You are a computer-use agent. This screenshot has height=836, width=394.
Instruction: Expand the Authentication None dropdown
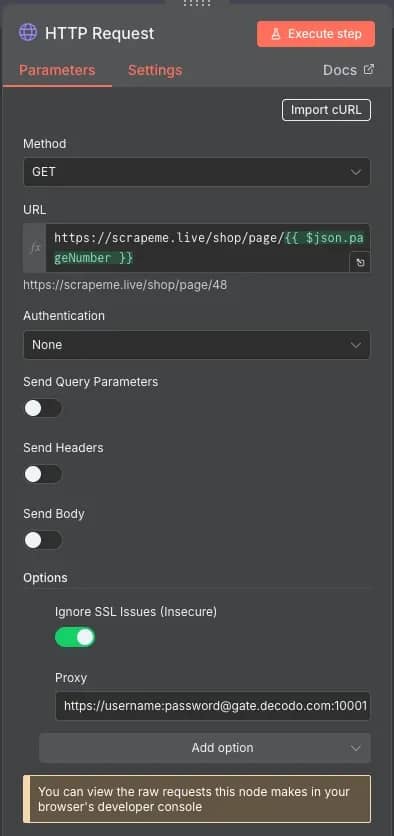coord(197,345)
